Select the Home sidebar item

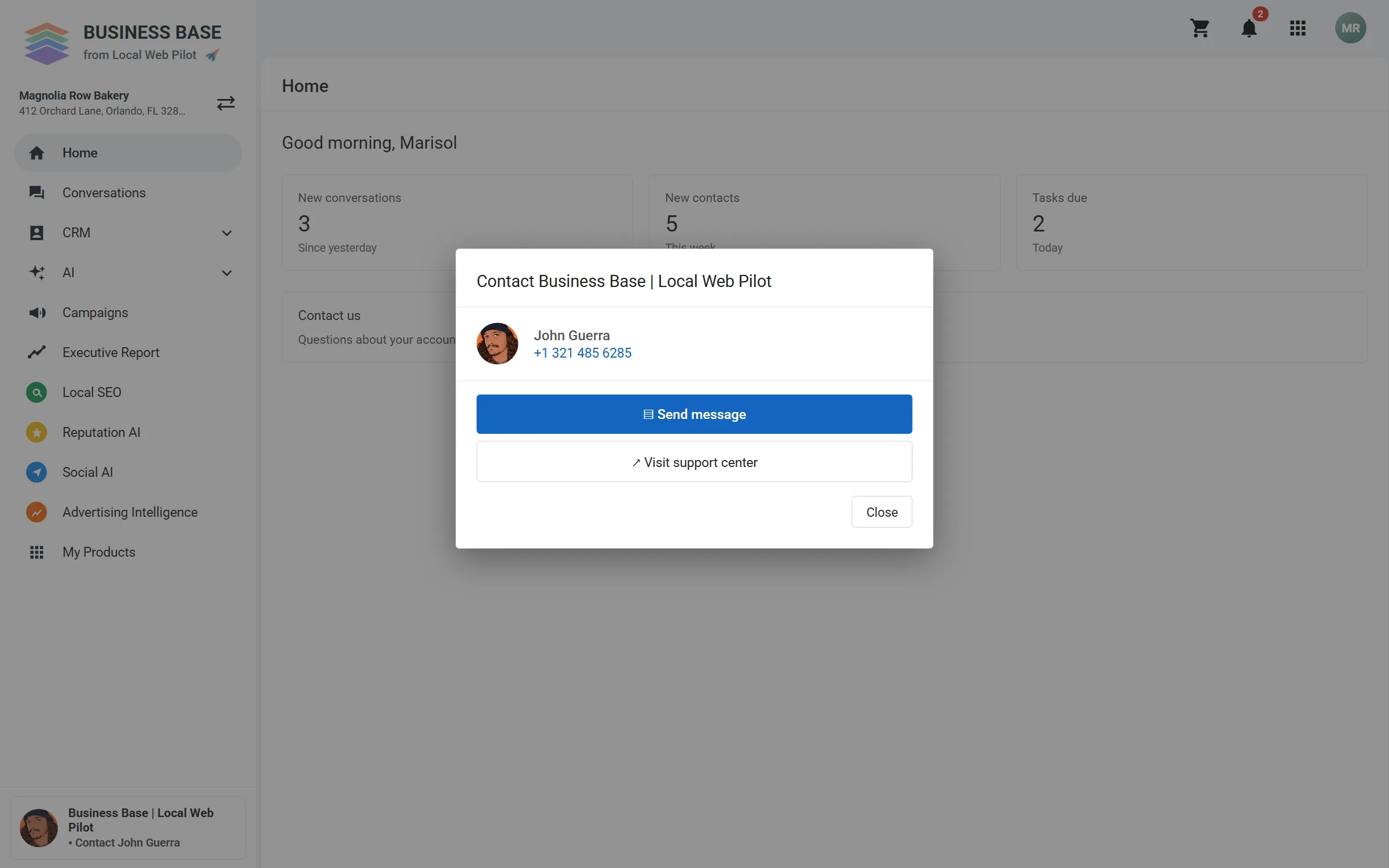(x=128, y=153)
